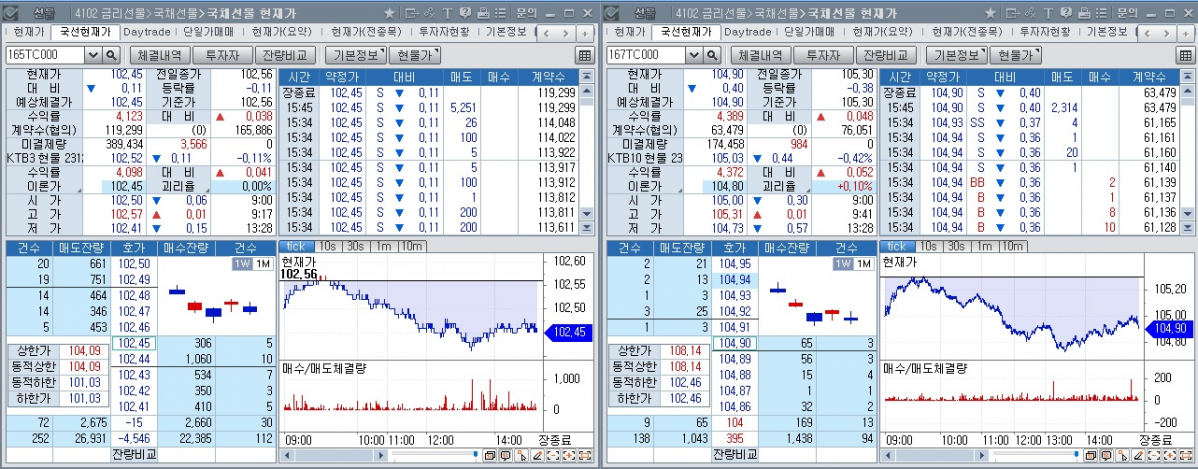The height and width of the screenshot is (469, 1198).
Task: Add left 165TC000 window to favorites star
Action: point(390,13)
